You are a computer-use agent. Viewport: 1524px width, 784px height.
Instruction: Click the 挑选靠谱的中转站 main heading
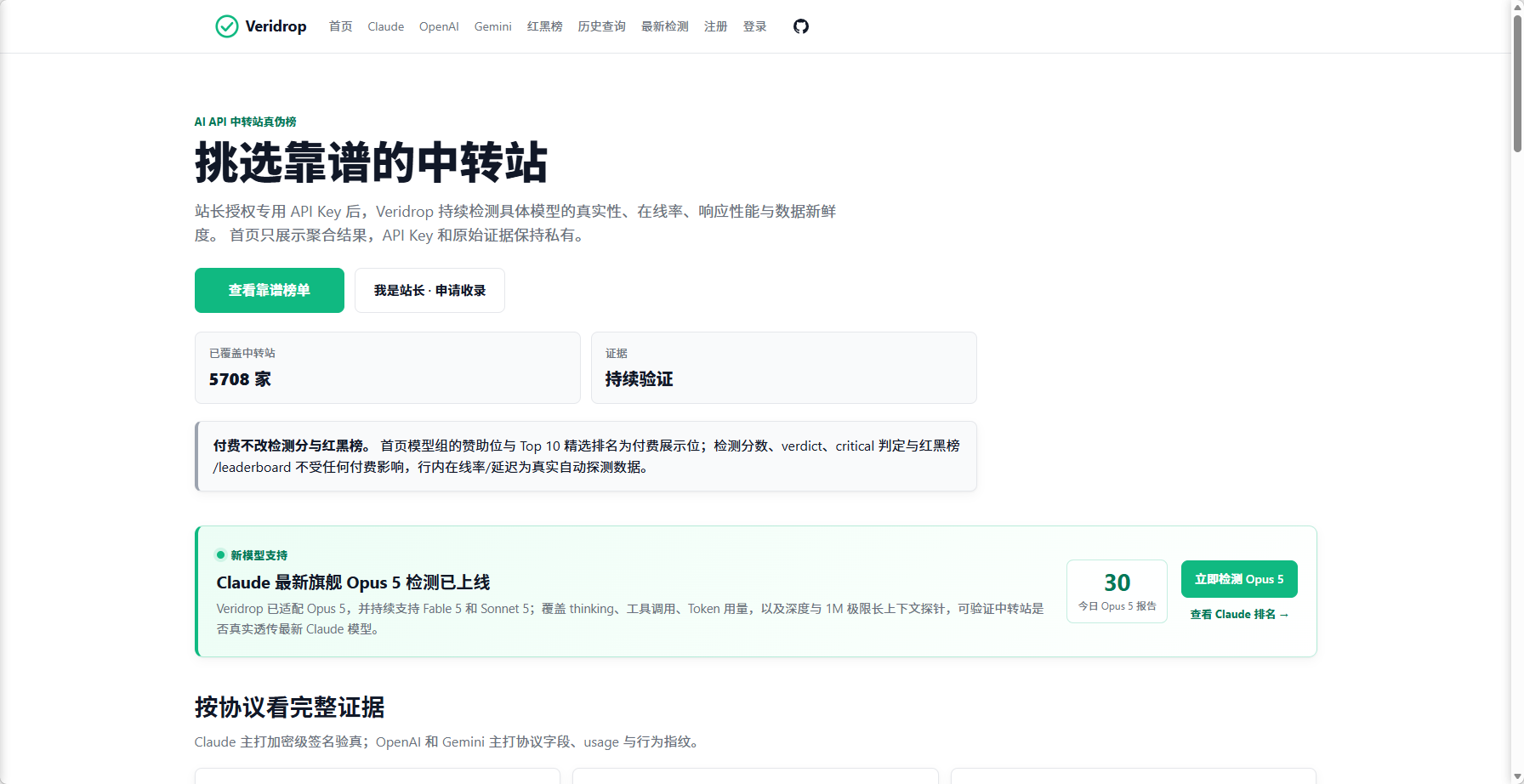point(371,162)
